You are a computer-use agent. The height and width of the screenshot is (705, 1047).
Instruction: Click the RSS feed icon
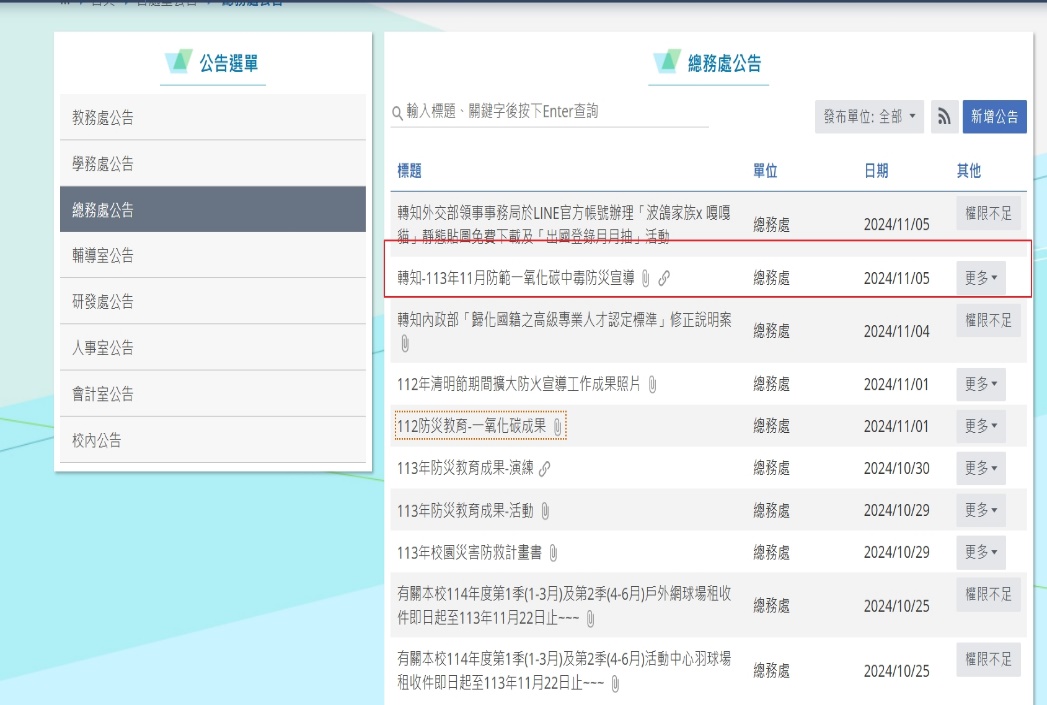pyautogui.click(x=943, y=117)
